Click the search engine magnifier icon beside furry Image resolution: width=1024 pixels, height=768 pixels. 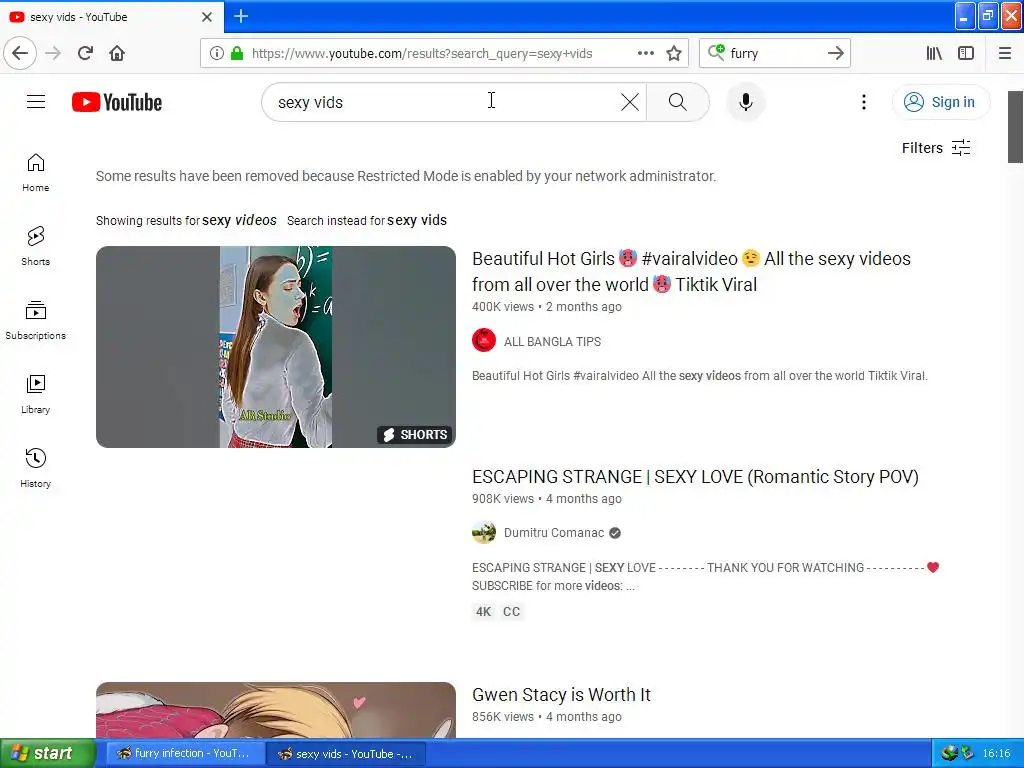click(716, 52)
